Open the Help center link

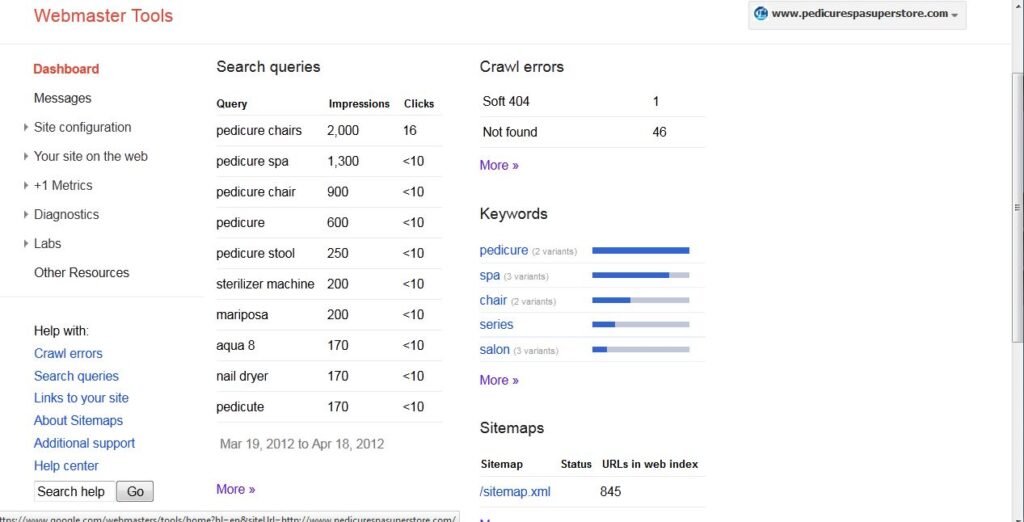point(66,466)
